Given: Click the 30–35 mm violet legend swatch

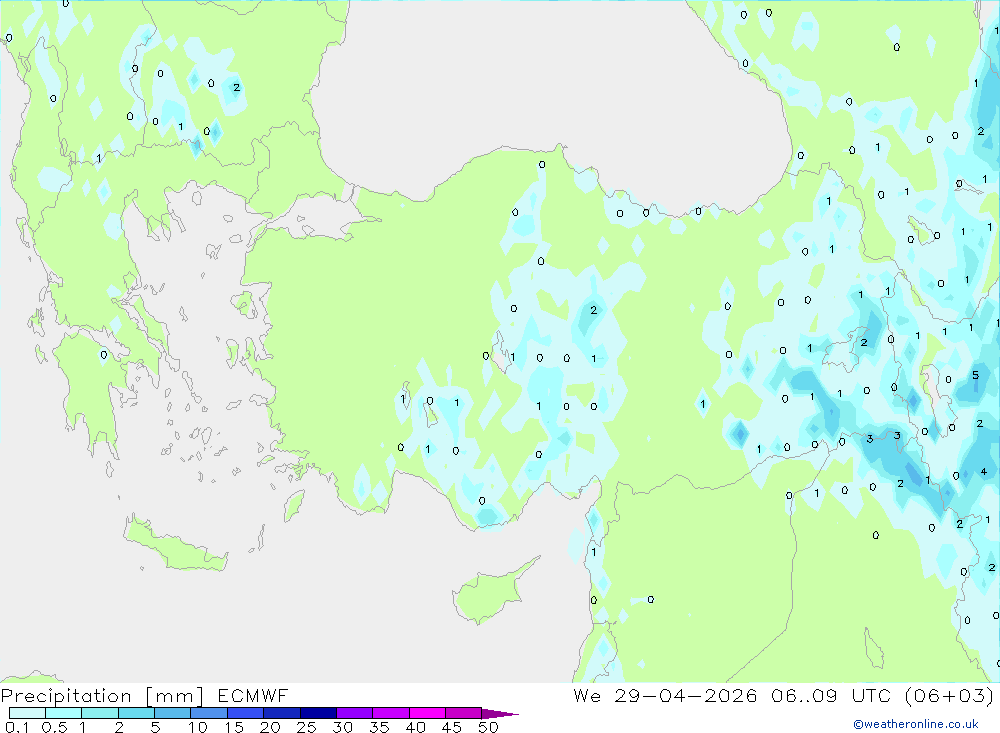Looking at the screenshot, I should (355, 713).
